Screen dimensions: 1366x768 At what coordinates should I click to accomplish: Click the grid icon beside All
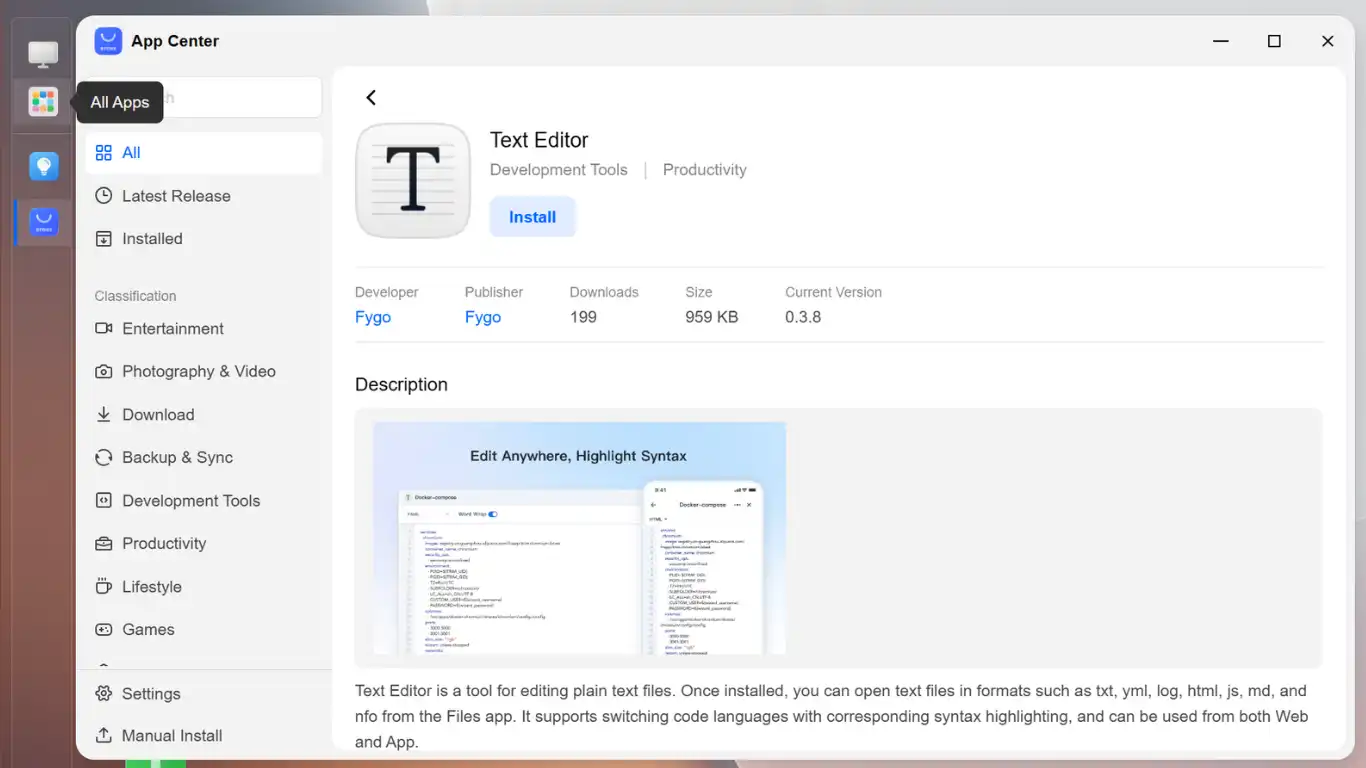coord(103,153)
